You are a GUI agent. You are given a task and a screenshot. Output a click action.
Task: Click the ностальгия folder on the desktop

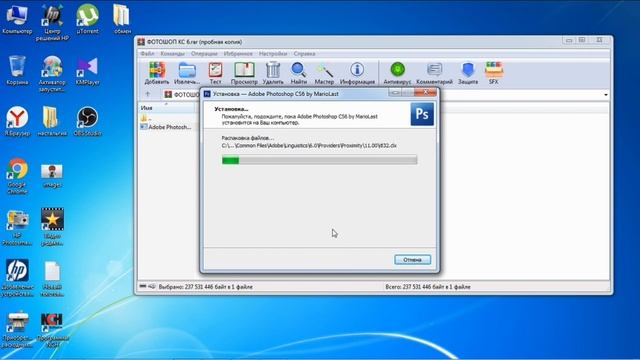click(52, 121)
